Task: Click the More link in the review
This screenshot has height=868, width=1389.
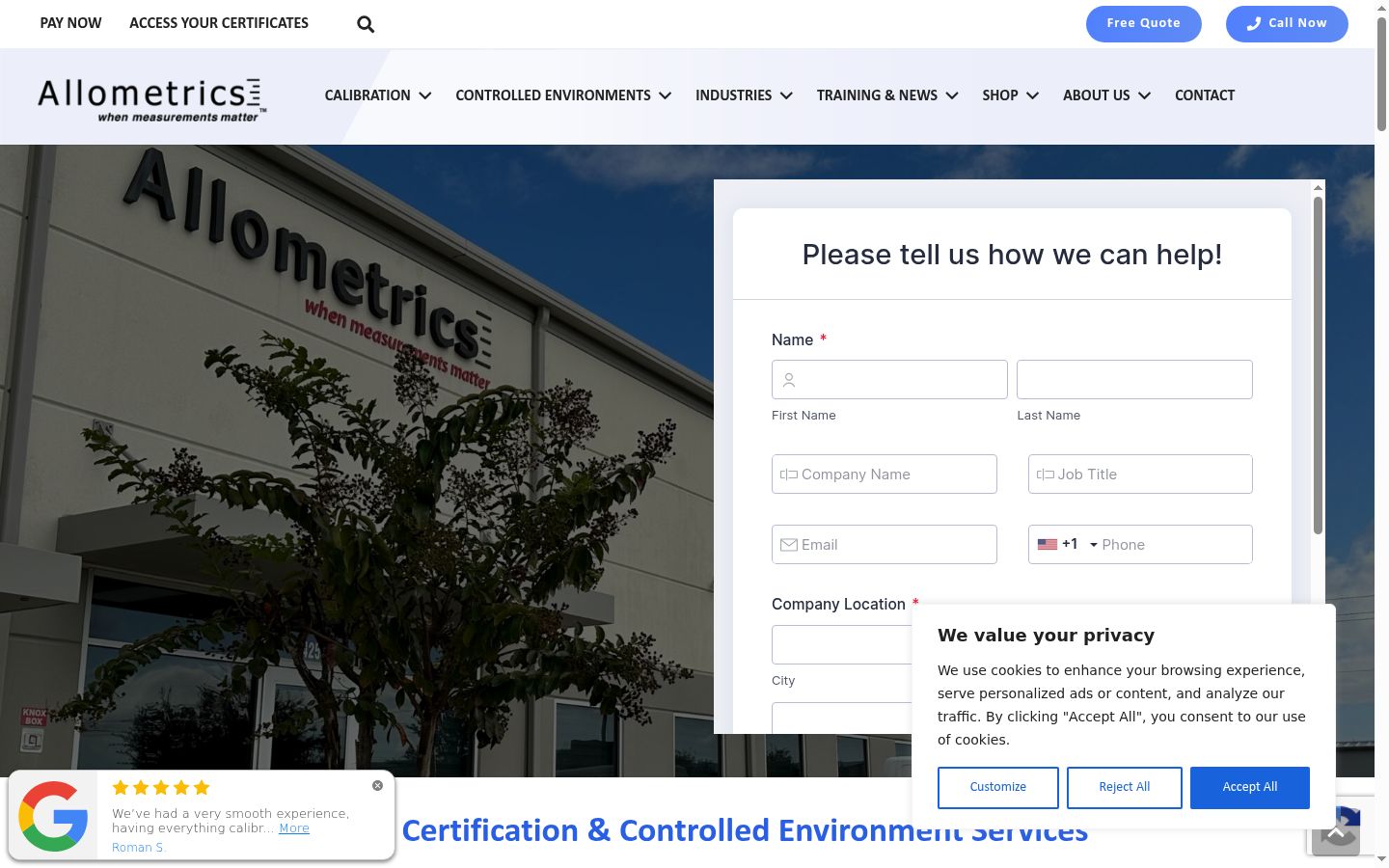Action: tap(294, 828)
